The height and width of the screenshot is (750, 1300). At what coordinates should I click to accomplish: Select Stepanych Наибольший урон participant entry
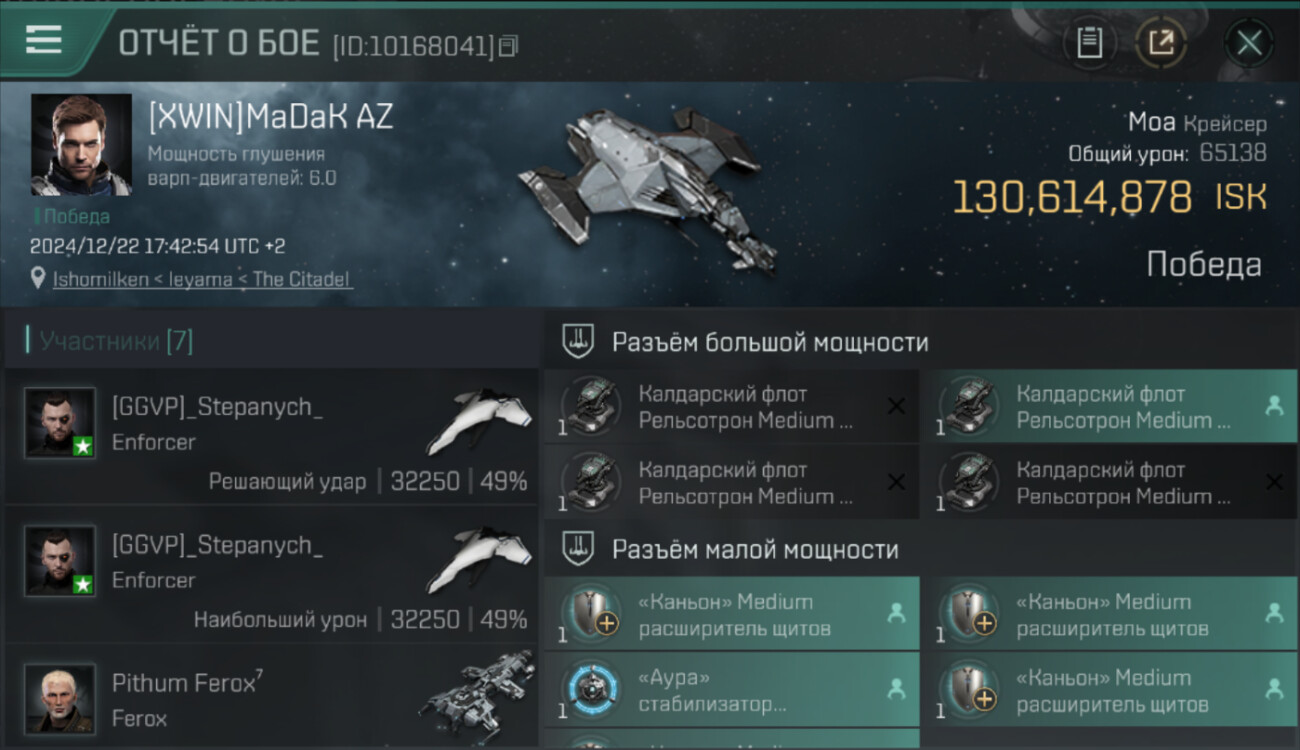[x=272, y=574]
